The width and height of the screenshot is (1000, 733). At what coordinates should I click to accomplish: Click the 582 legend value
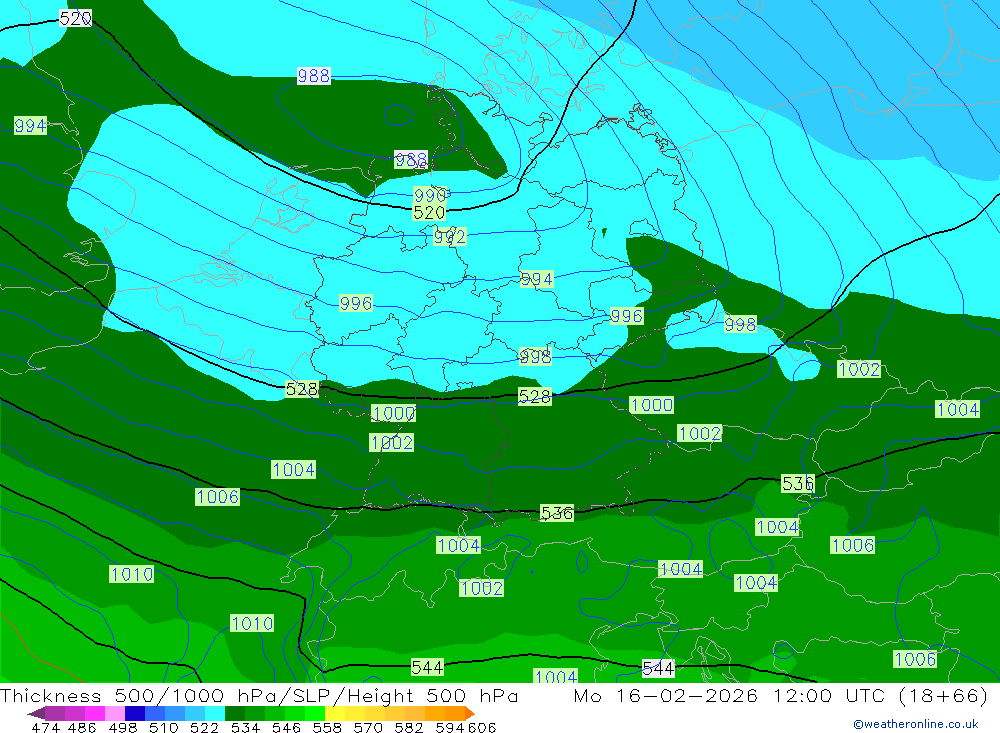pyautogui.click(x=409, y=727)
